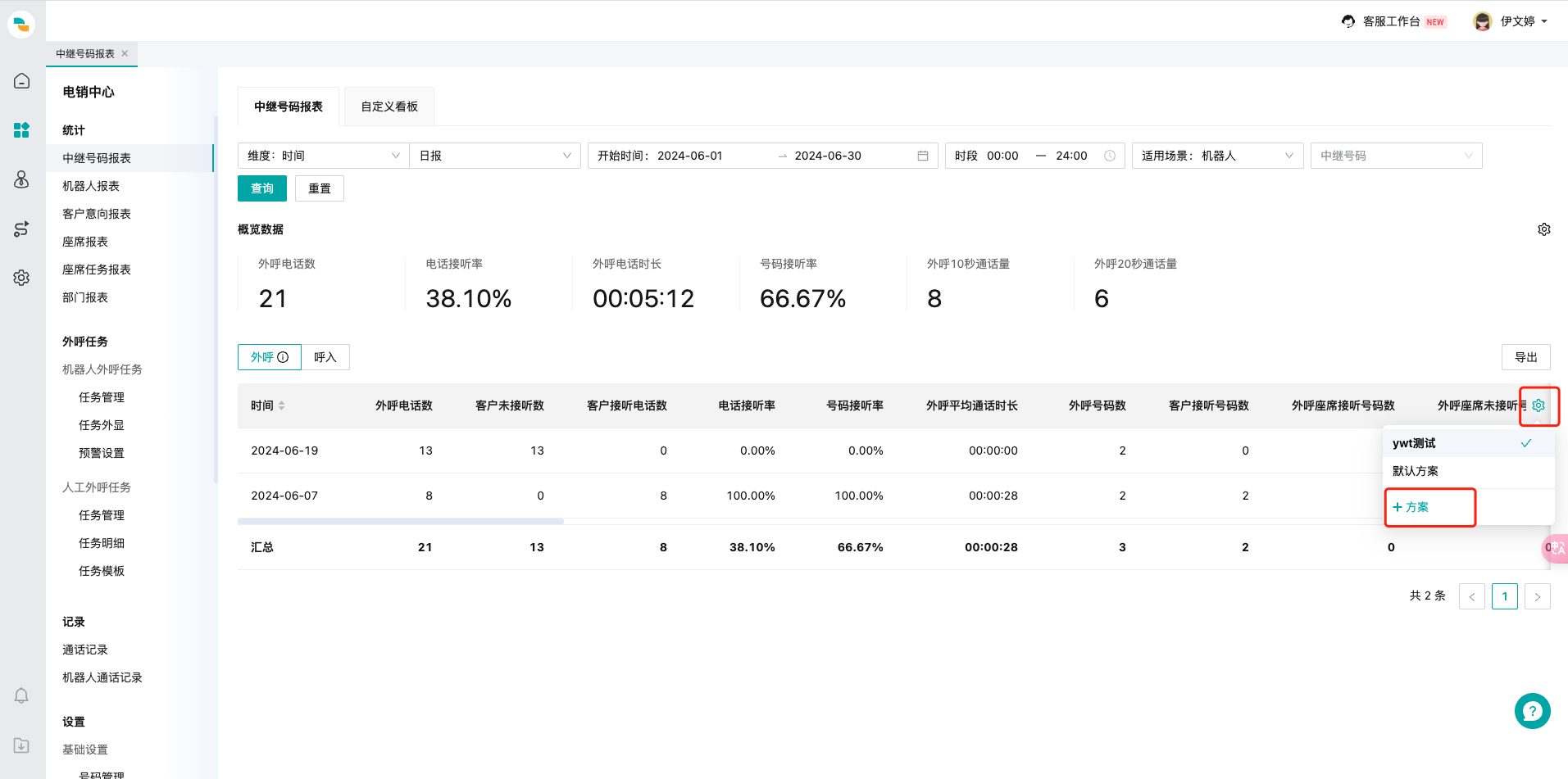Viewport: 1568px width, 779px height.
Task: Click the clock icon in 时段 field
Action: [x=1110, y=156]
